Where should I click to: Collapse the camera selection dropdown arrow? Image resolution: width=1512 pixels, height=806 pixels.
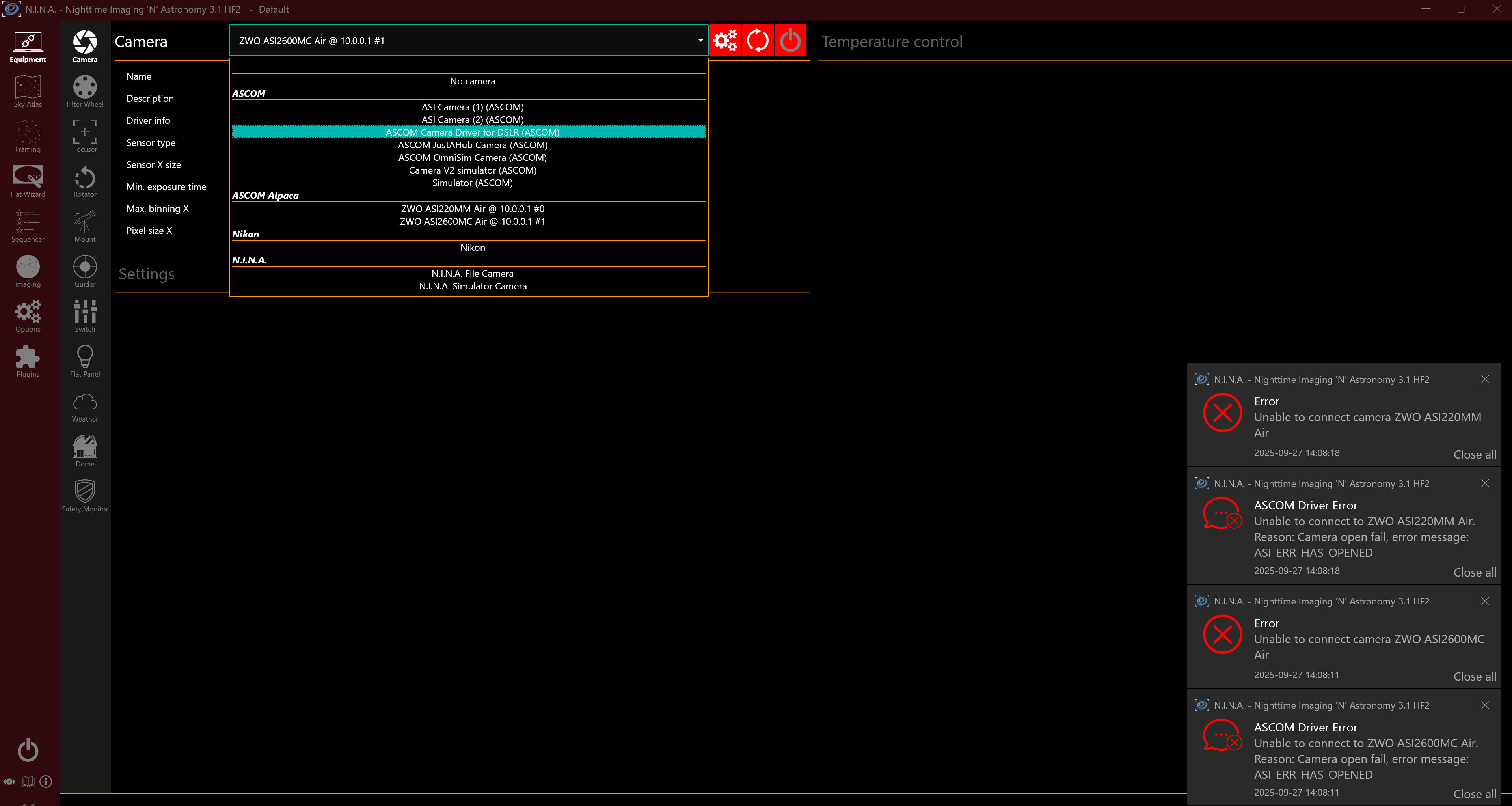point(700,41)
